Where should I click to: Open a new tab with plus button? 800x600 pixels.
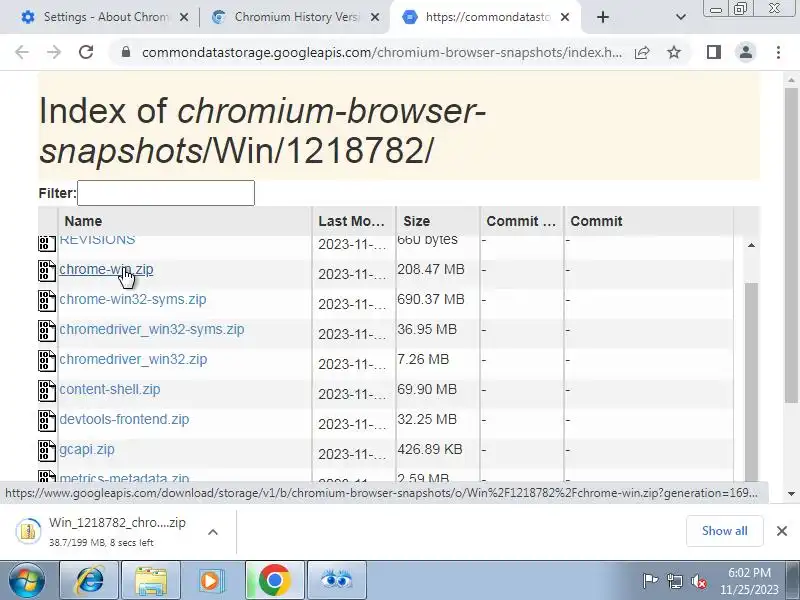point(603,17)
